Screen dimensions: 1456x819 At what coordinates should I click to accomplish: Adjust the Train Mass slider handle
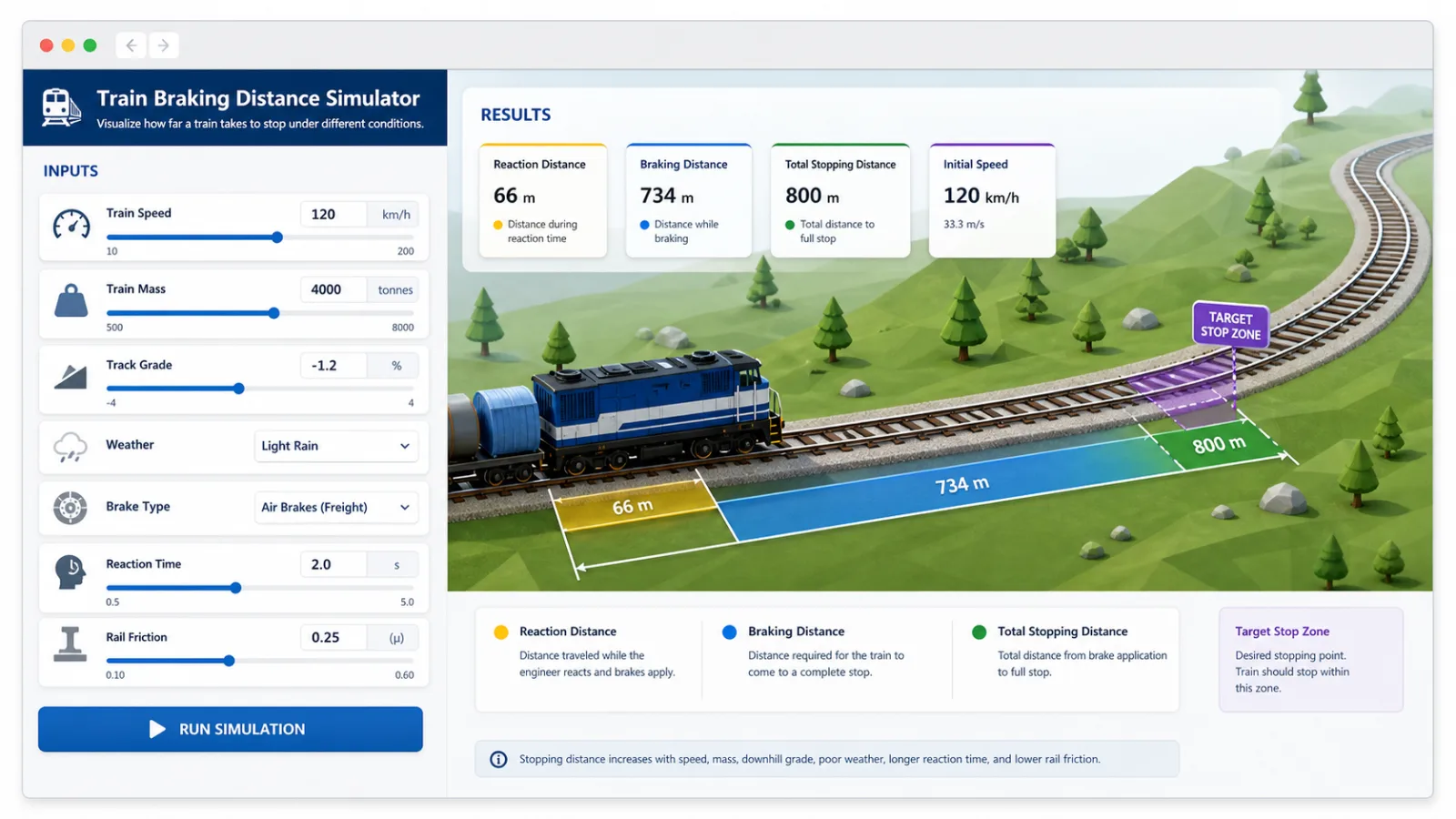(274, 313)
